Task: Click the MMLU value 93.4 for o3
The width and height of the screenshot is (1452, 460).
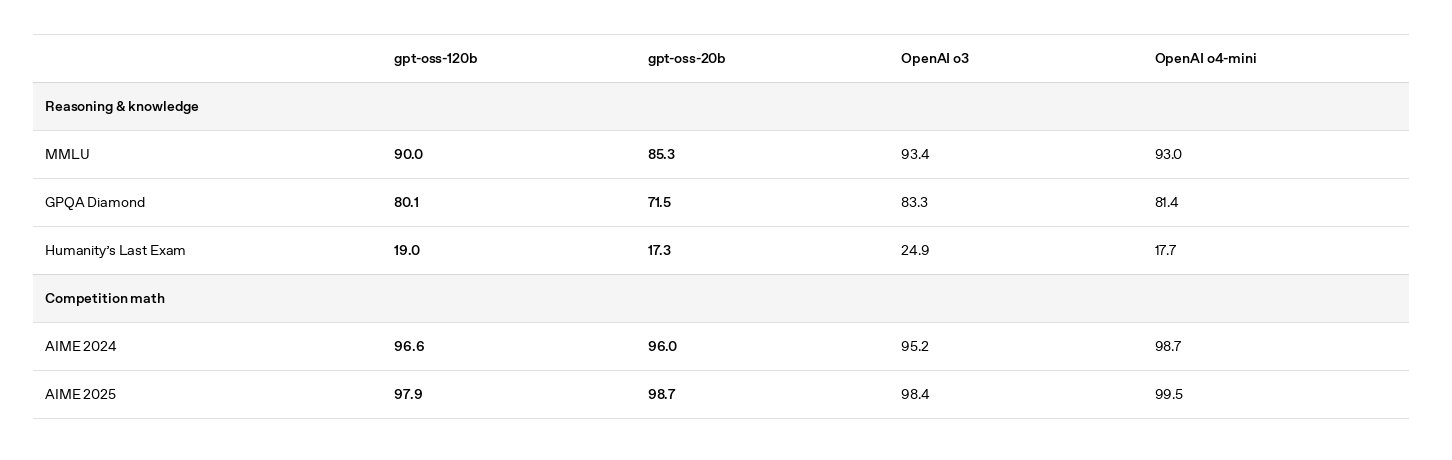Action: point(915,155)
